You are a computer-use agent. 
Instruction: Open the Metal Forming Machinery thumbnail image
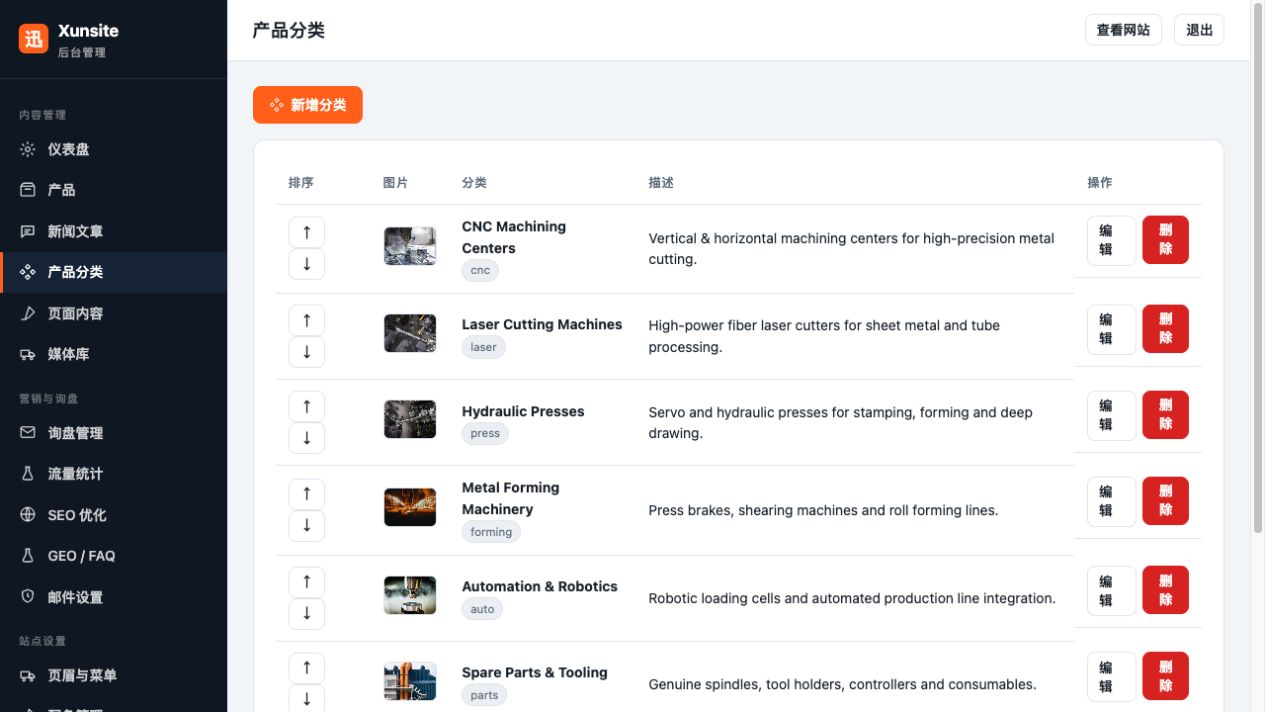(x=410, y=507)
